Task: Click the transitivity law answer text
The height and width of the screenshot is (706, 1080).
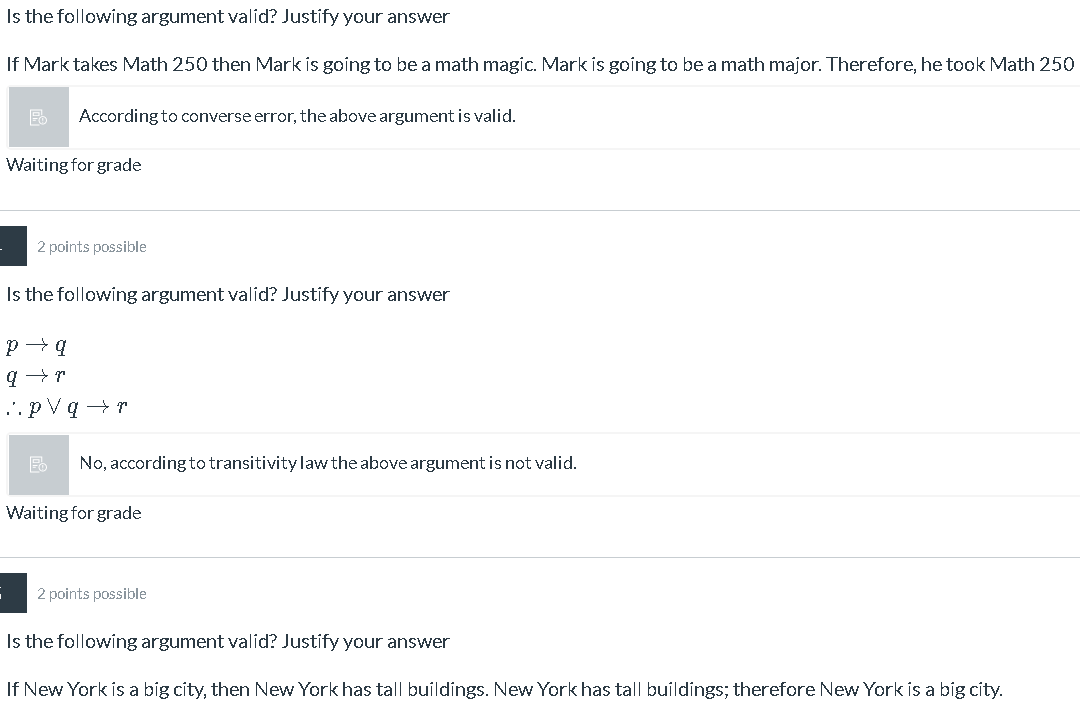Action: click(x=328, y=462)
